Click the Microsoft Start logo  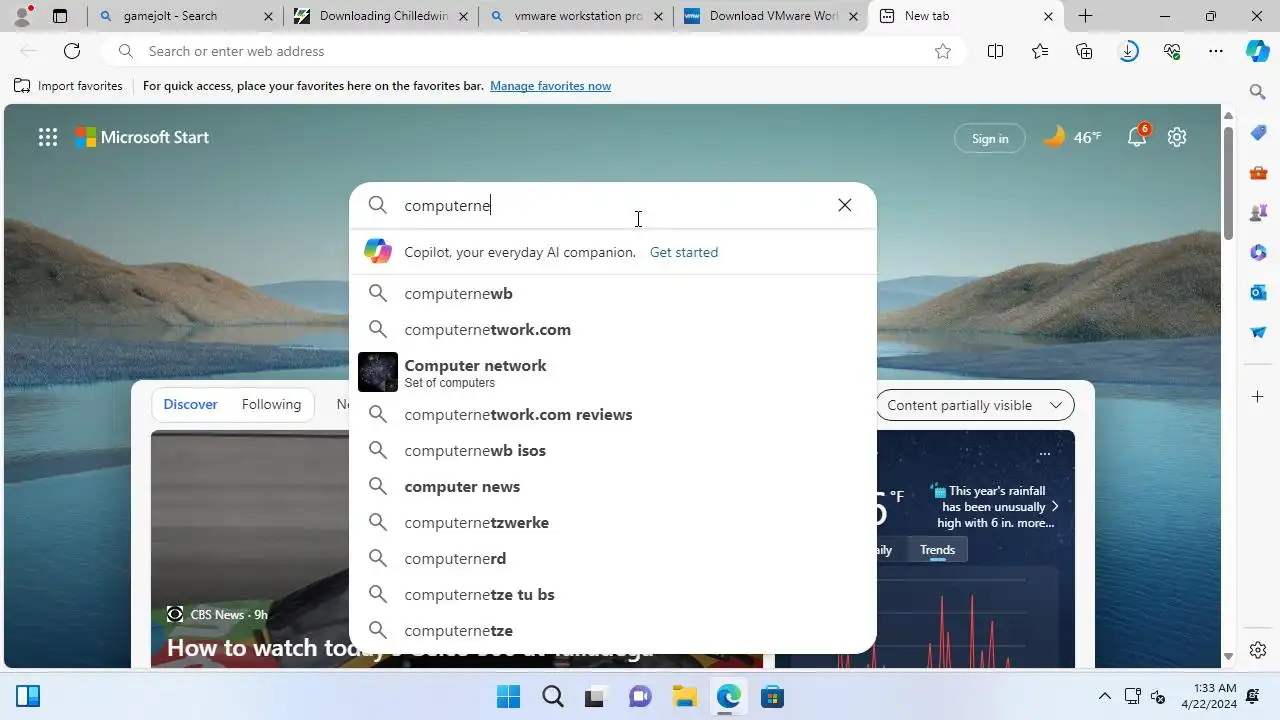coord(142,138)
